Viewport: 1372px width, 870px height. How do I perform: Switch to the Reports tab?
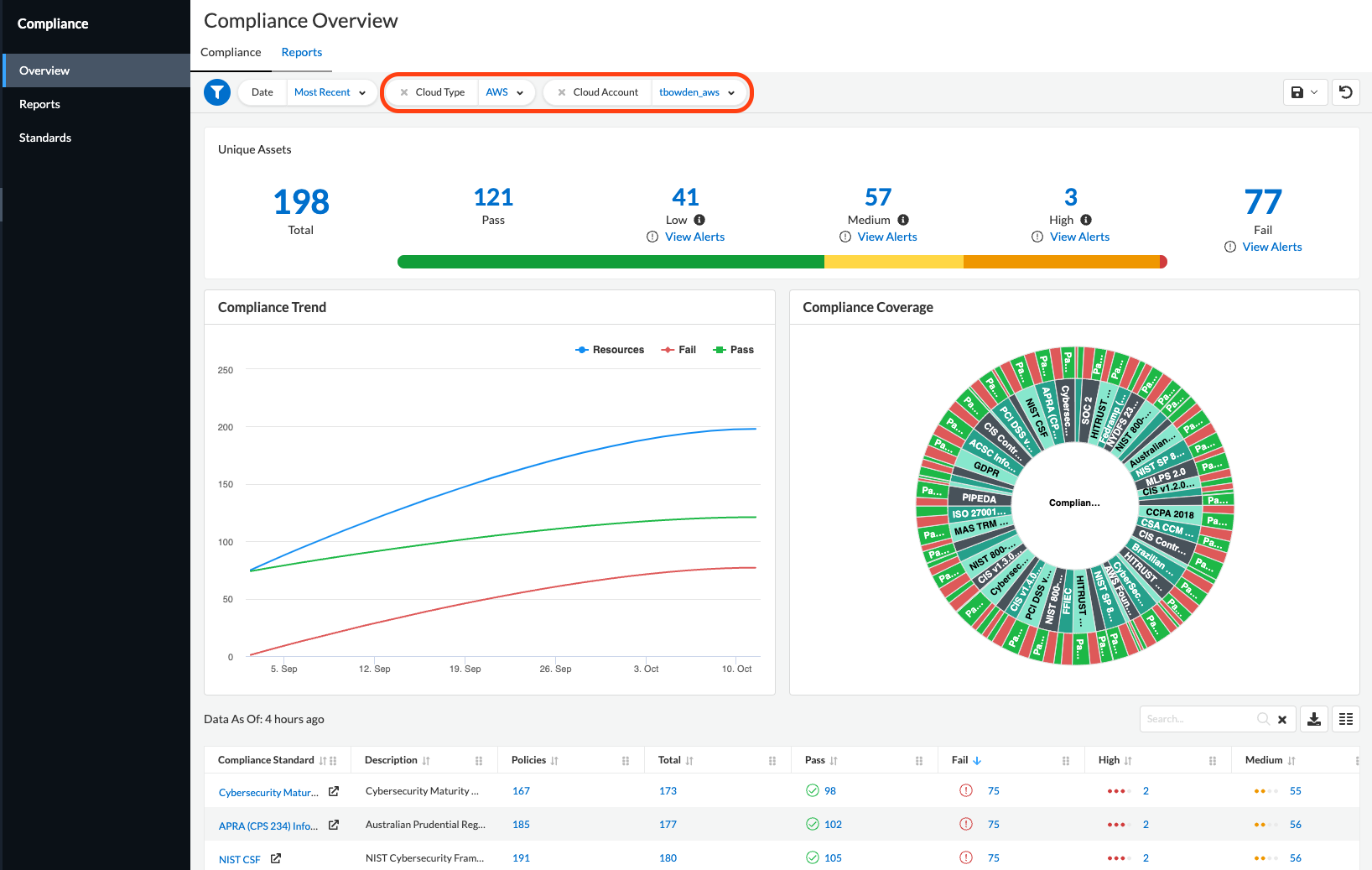pos(301,52)
